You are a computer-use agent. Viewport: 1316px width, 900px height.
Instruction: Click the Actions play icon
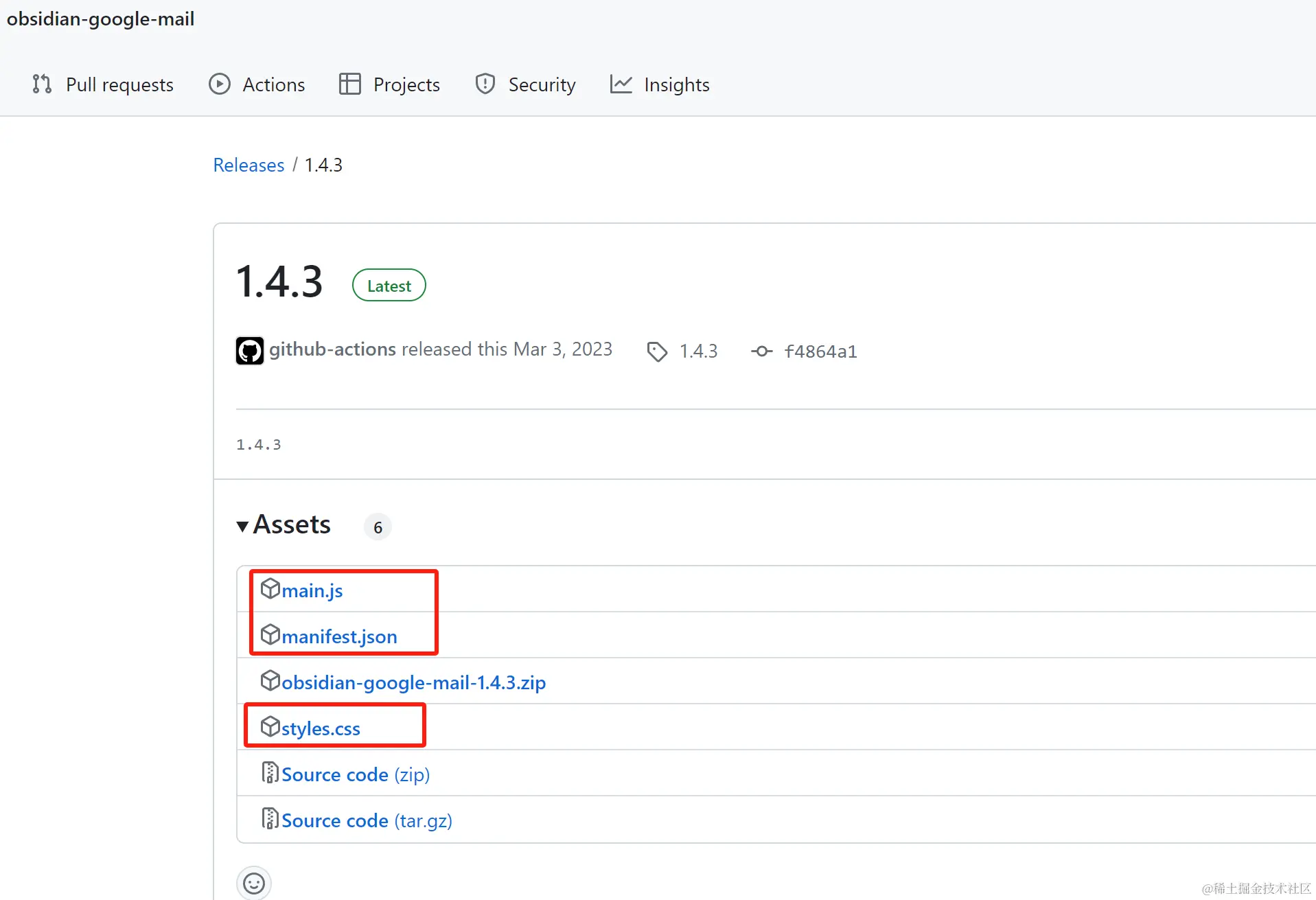(x=220, y=84)
